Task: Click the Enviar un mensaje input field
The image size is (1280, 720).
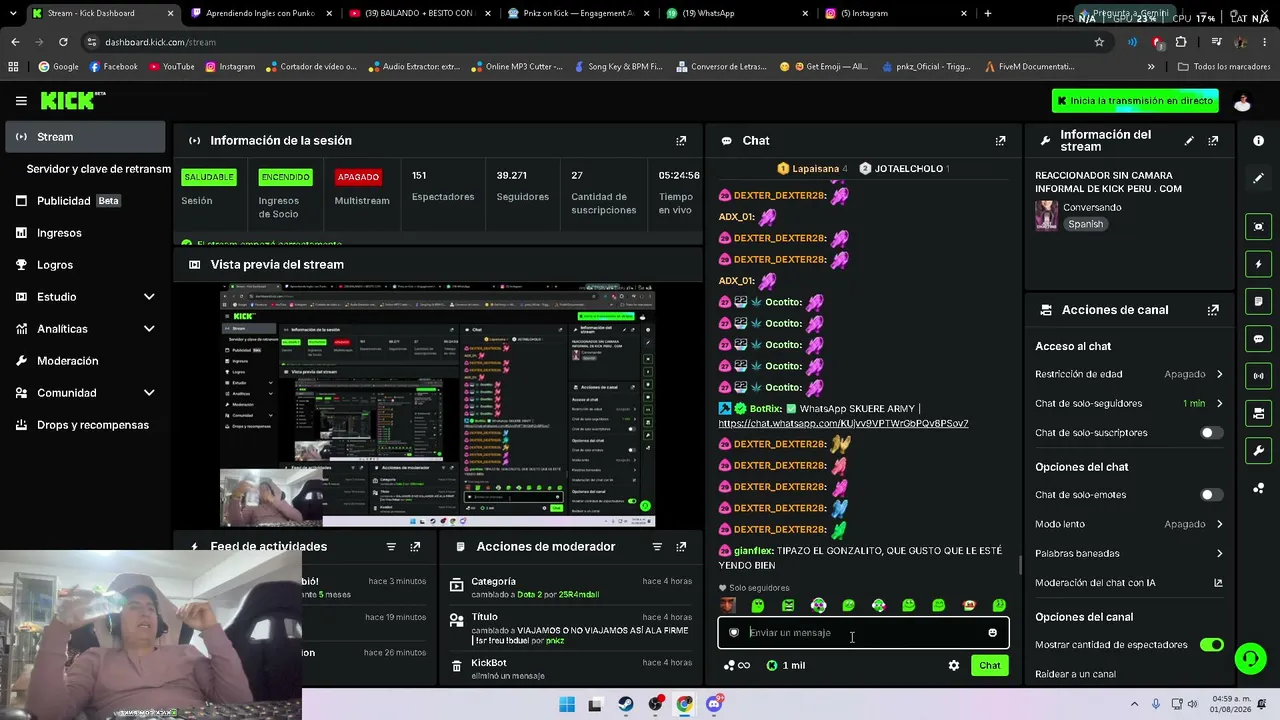Action: click(x=864, y=632)
